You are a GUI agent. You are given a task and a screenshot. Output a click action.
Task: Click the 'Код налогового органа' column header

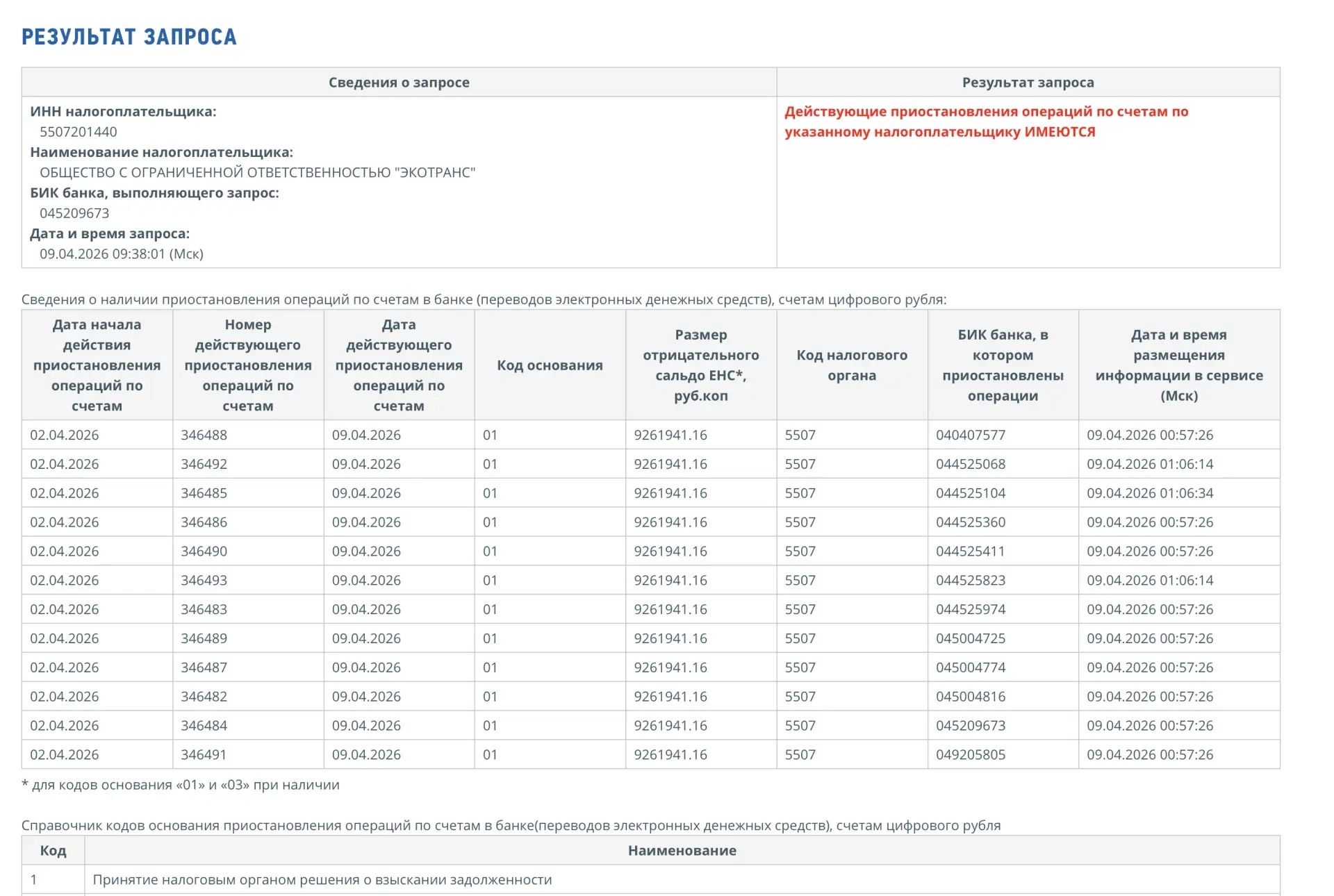[x=852, y=365]
